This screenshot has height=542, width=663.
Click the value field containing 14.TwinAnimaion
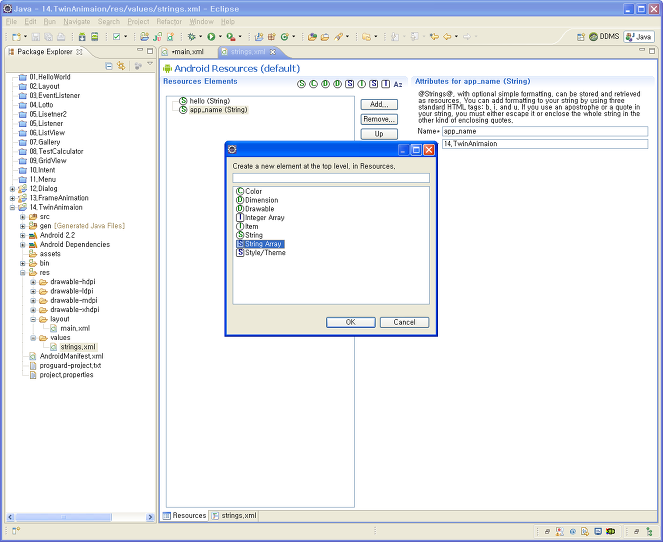pos(545,144)
